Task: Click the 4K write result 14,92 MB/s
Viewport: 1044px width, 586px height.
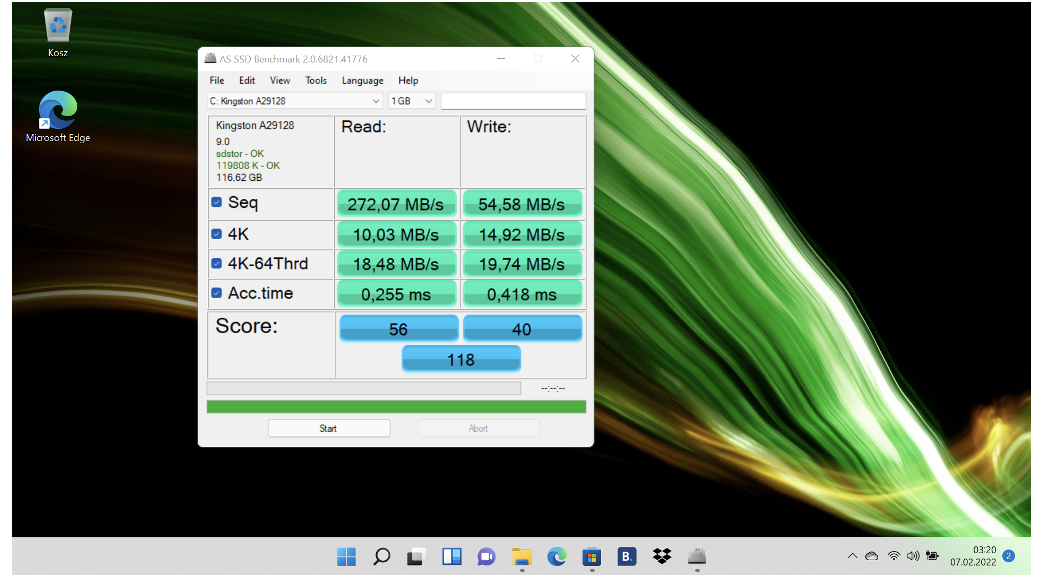Action: [x=522, y=234]
